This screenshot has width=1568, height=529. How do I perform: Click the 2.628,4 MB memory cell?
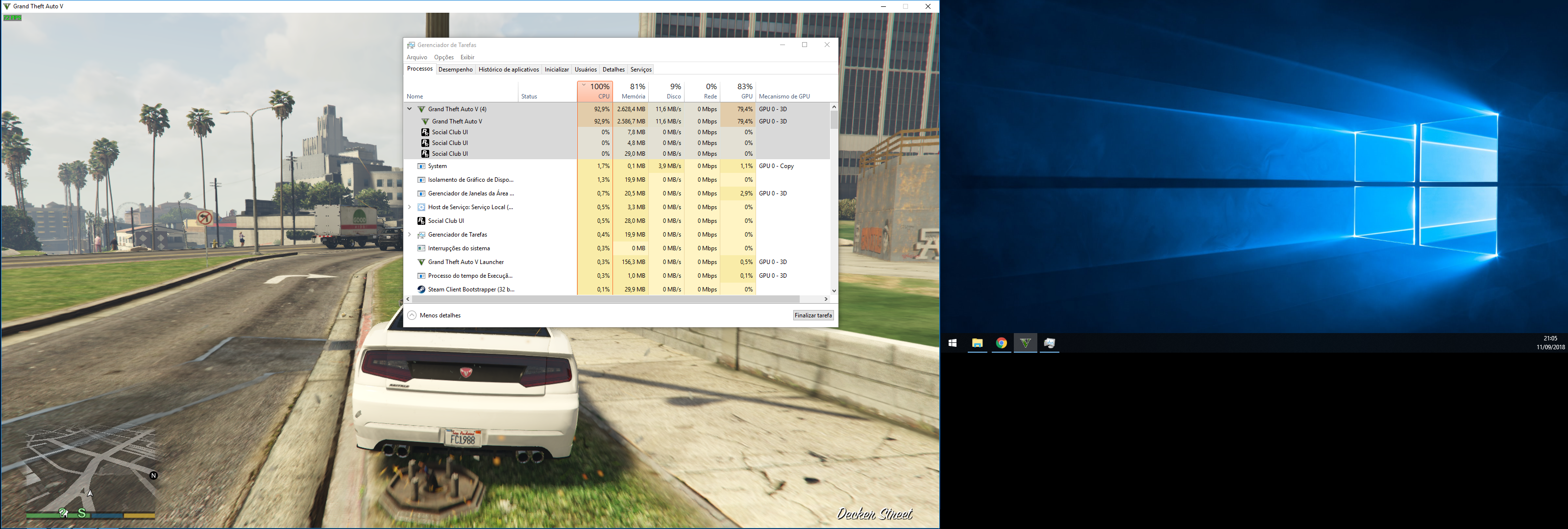[x=631, y=110]
